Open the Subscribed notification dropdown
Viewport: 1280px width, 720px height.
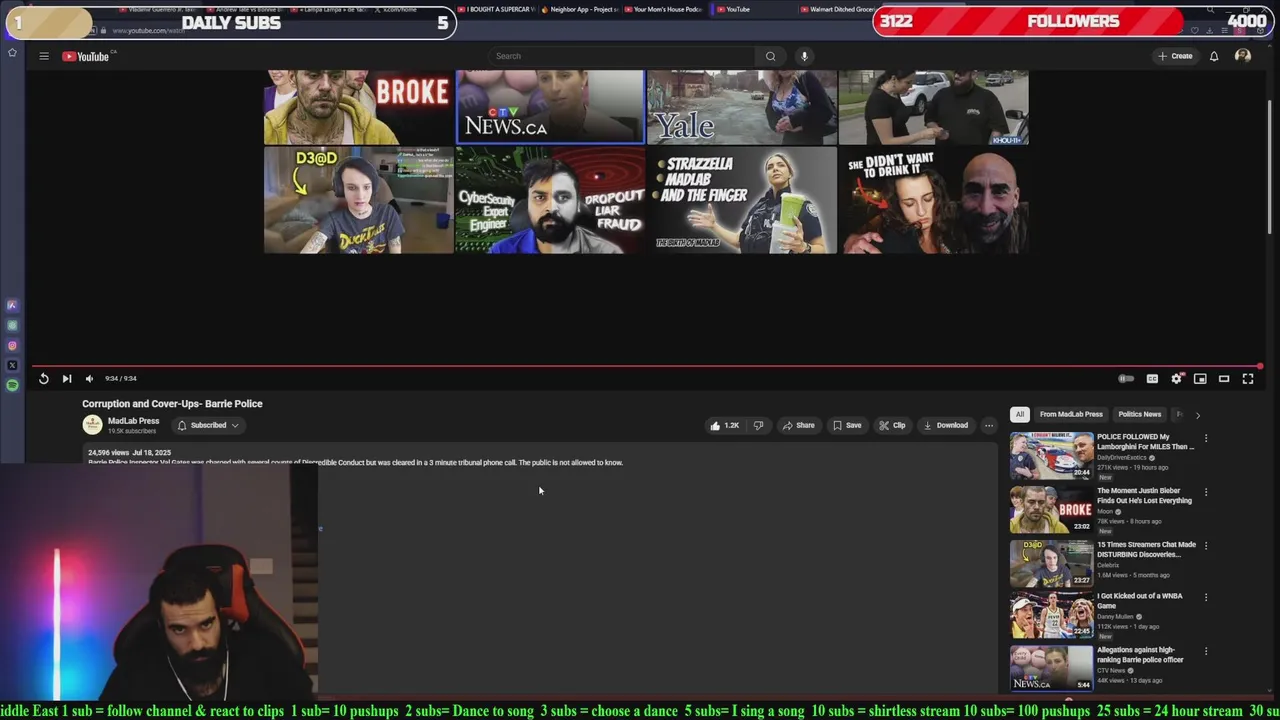click(x=208, y=425)
